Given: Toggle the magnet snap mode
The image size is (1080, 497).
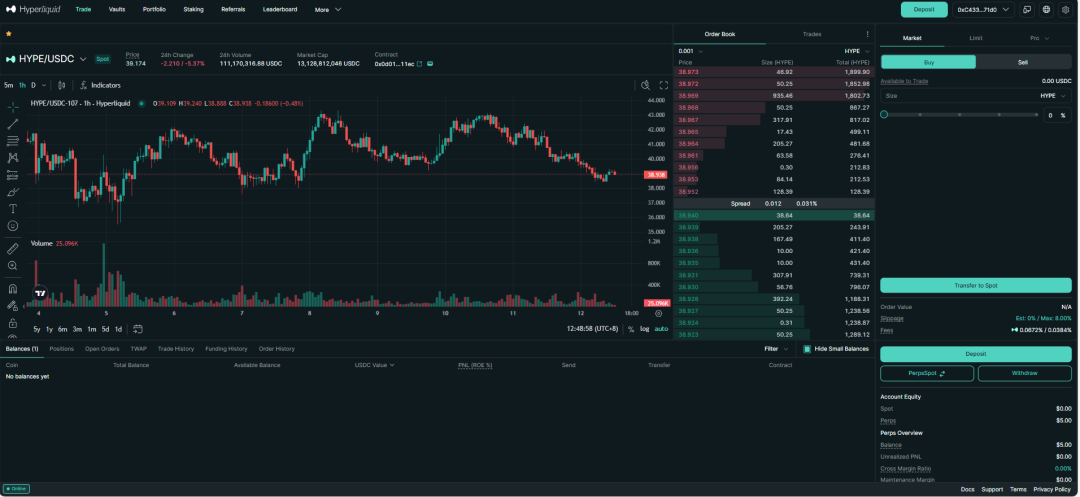Looking at the screenshot, I should click(x=12, y=289).
